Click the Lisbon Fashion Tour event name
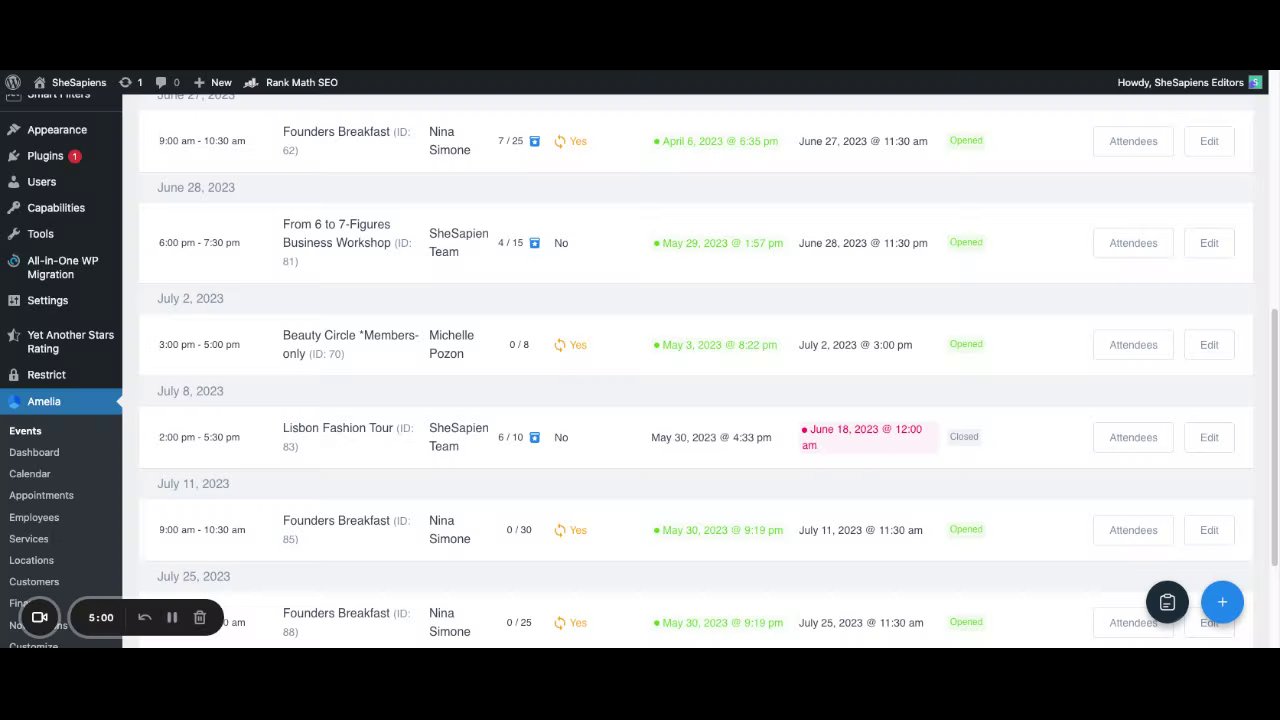 [338, 428]
